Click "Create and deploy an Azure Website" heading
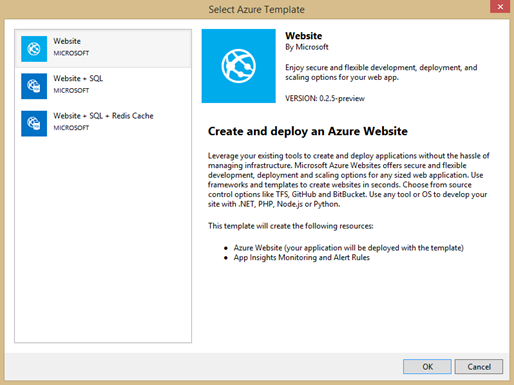514x385 pixels. point(308,131)
